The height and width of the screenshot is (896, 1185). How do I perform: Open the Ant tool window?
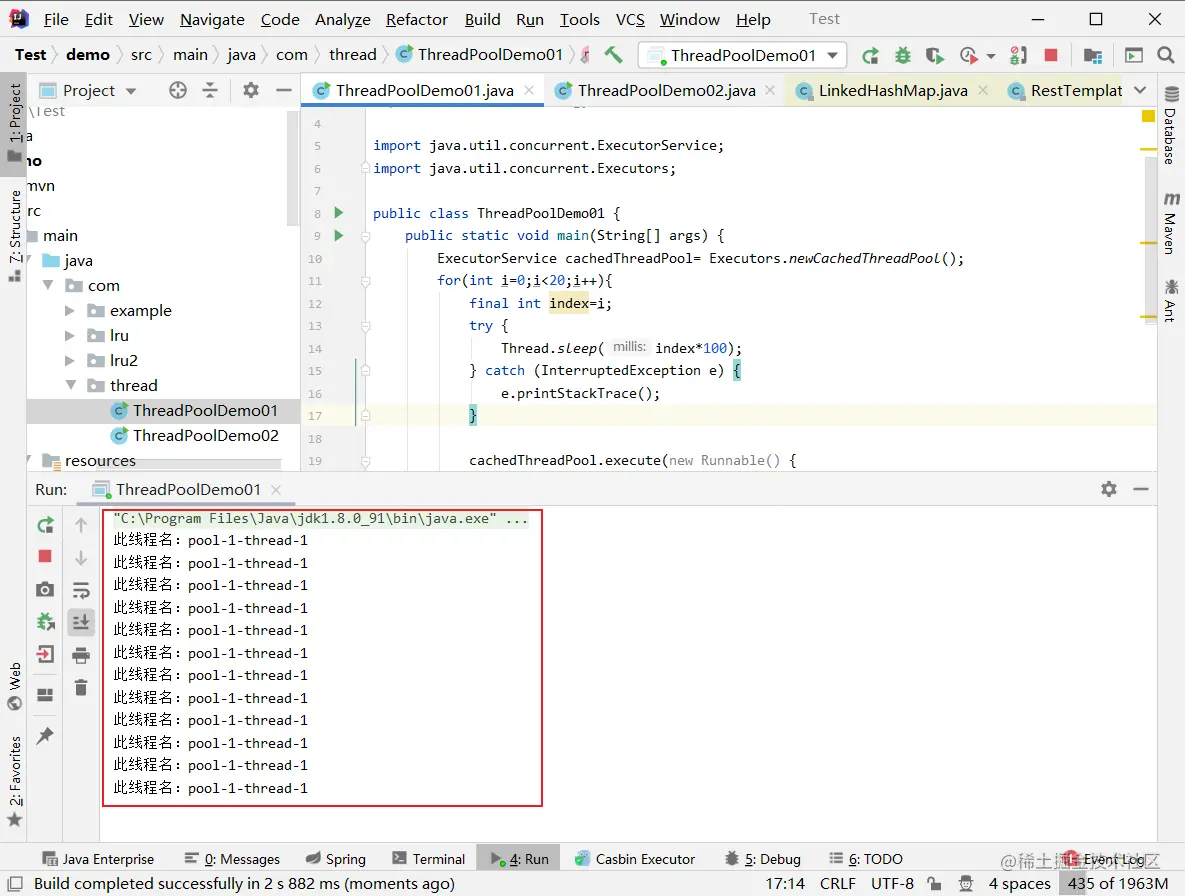click(1171, 301)
